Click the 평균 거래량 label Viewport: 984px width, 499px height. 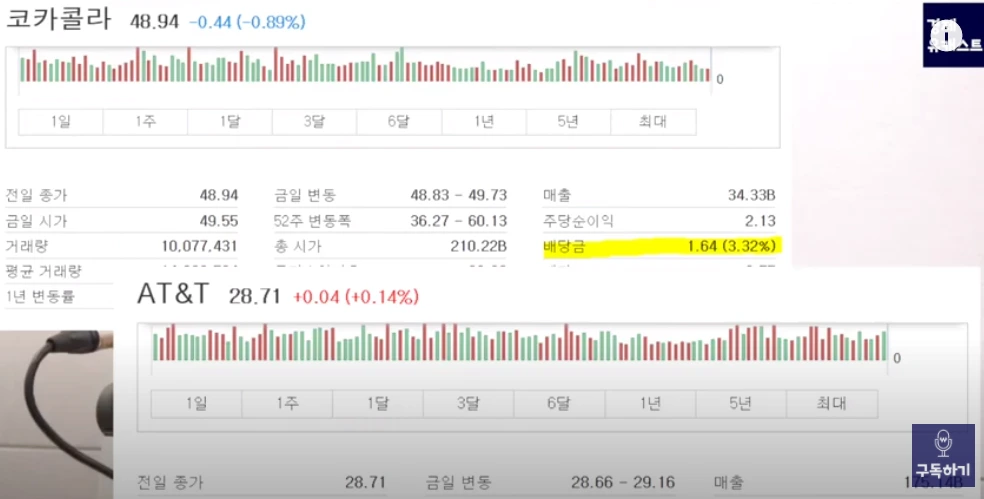(43, 271)
